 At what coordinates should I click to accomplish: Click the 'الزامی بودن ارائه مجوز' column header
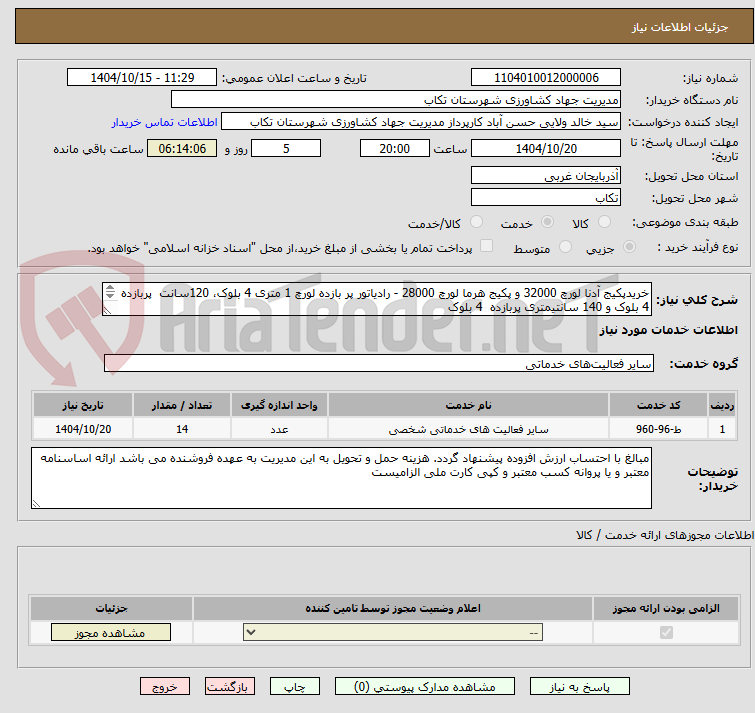[x=666, y=609]
